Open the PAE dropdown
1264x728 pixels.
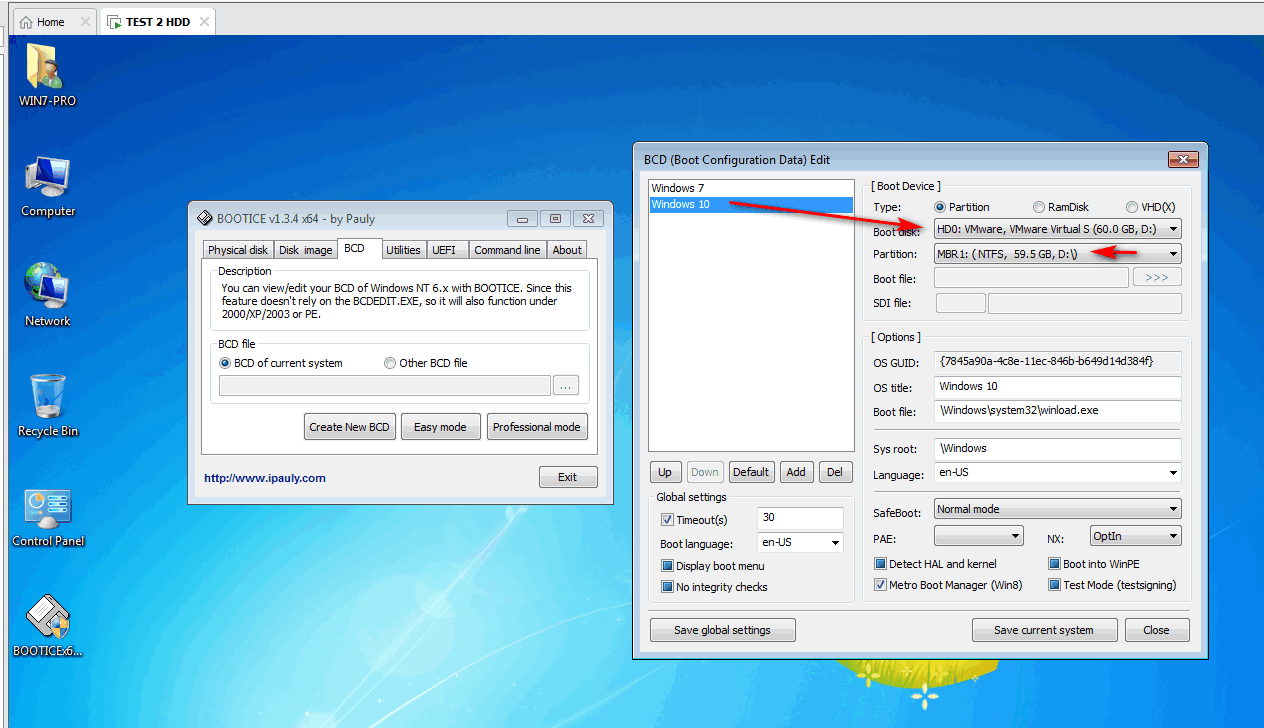pyautogui.click(x=978, y=537)
